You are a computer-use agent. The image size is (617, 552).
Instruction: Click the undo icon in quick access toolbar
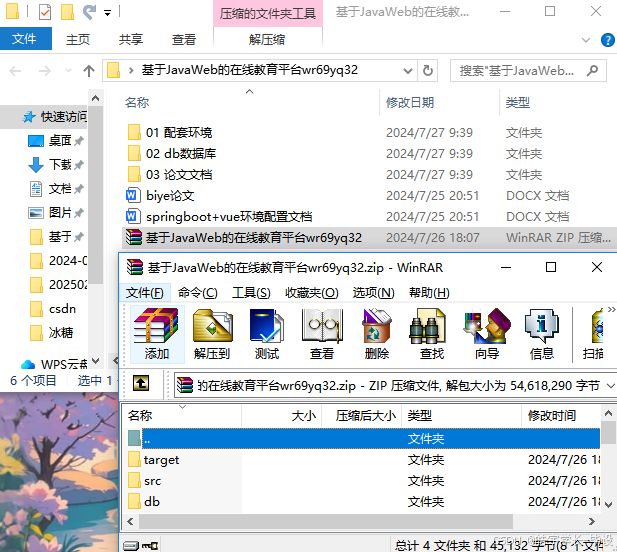point(89,12)
